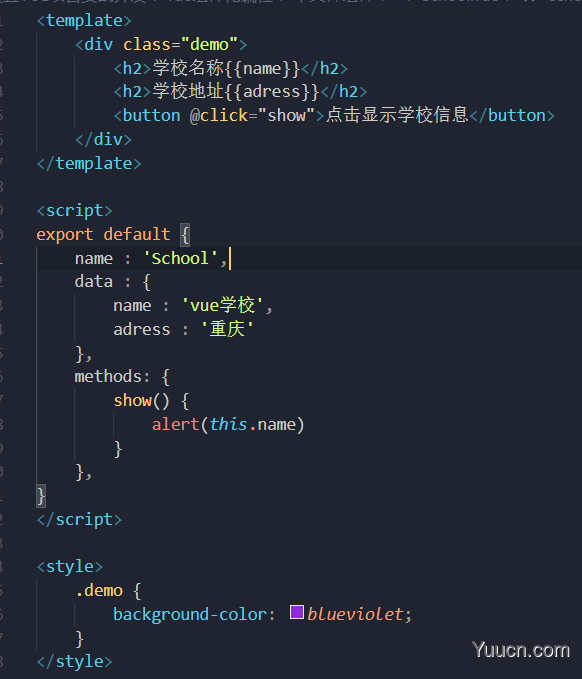
Task: Click the export default keyword
Action: pyautogui.click(x=103, y=234)
